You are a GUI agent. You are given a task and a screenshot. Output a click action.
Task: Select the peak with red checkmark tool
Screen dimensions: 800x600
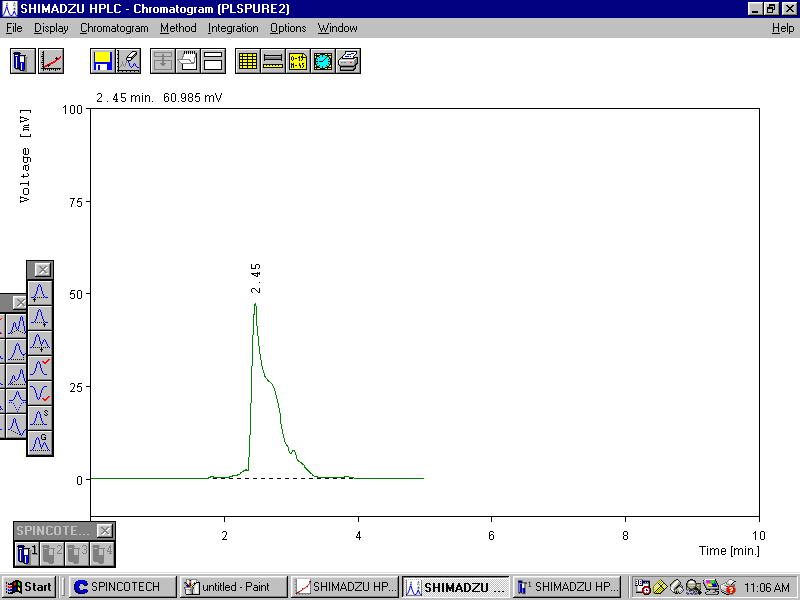pyautogui.click(x=40, y=368)
